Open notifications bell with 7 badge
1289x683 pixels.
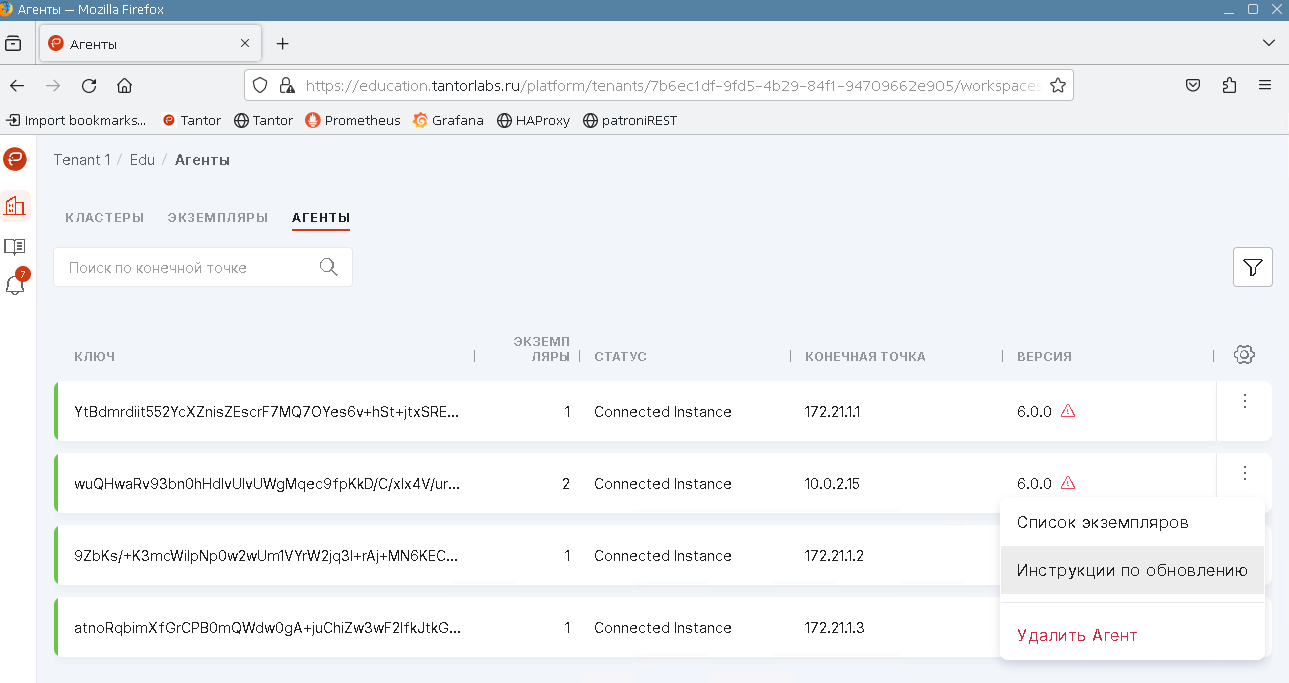[15, 285]
